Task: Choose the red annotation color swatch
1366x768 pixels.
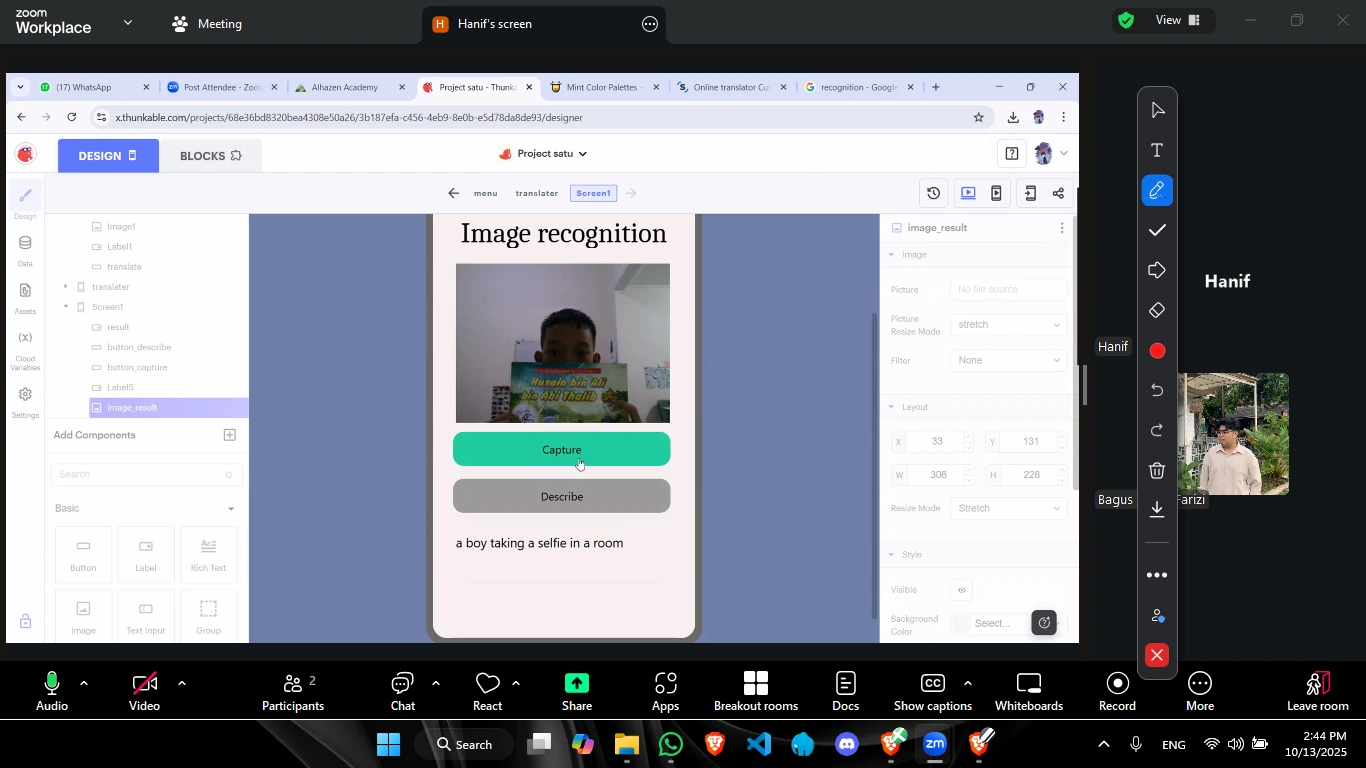Action: [1157, 351]
